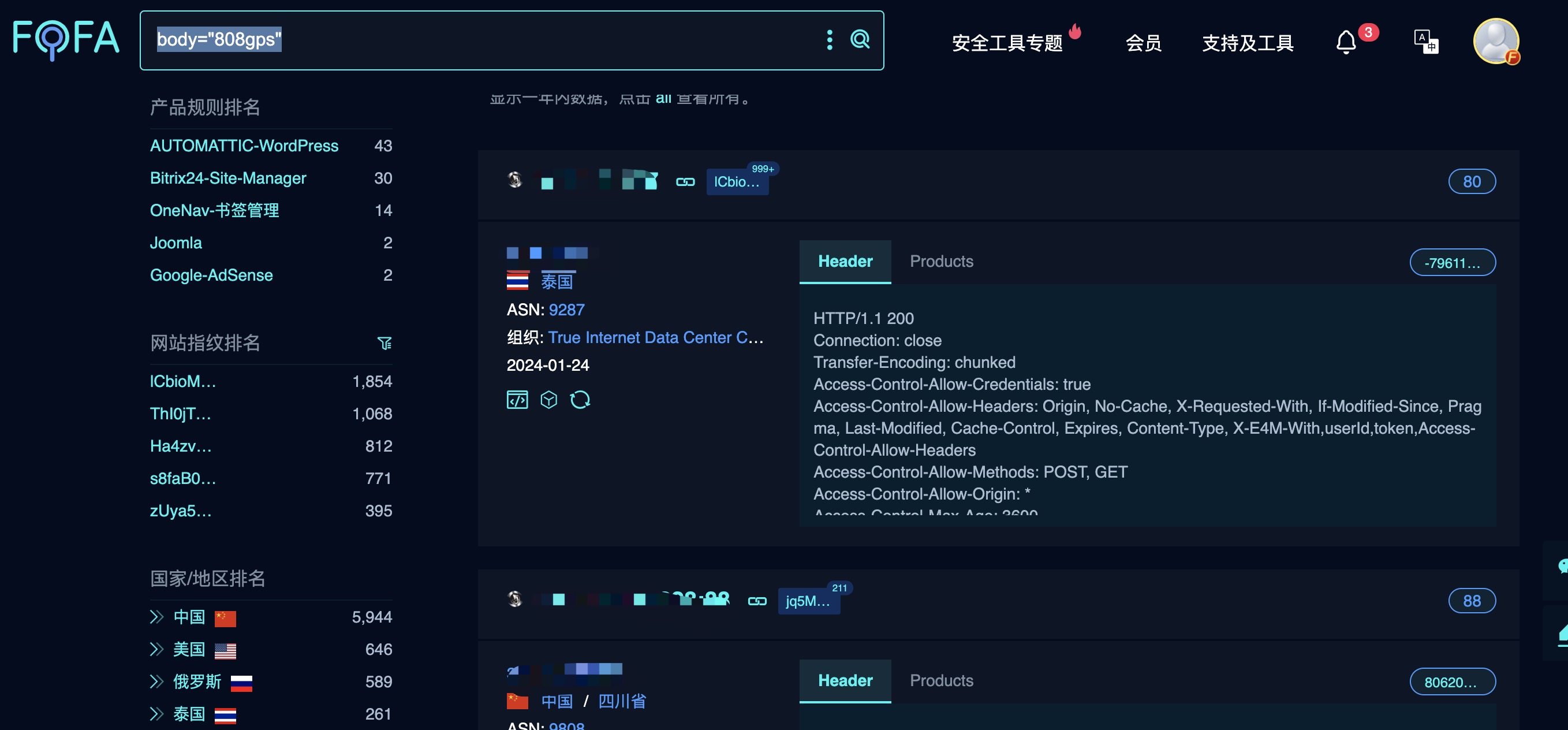This screenshot has width=1568, height=730.
Task: Click the link chain icon on first result
Action: [685, 181]
